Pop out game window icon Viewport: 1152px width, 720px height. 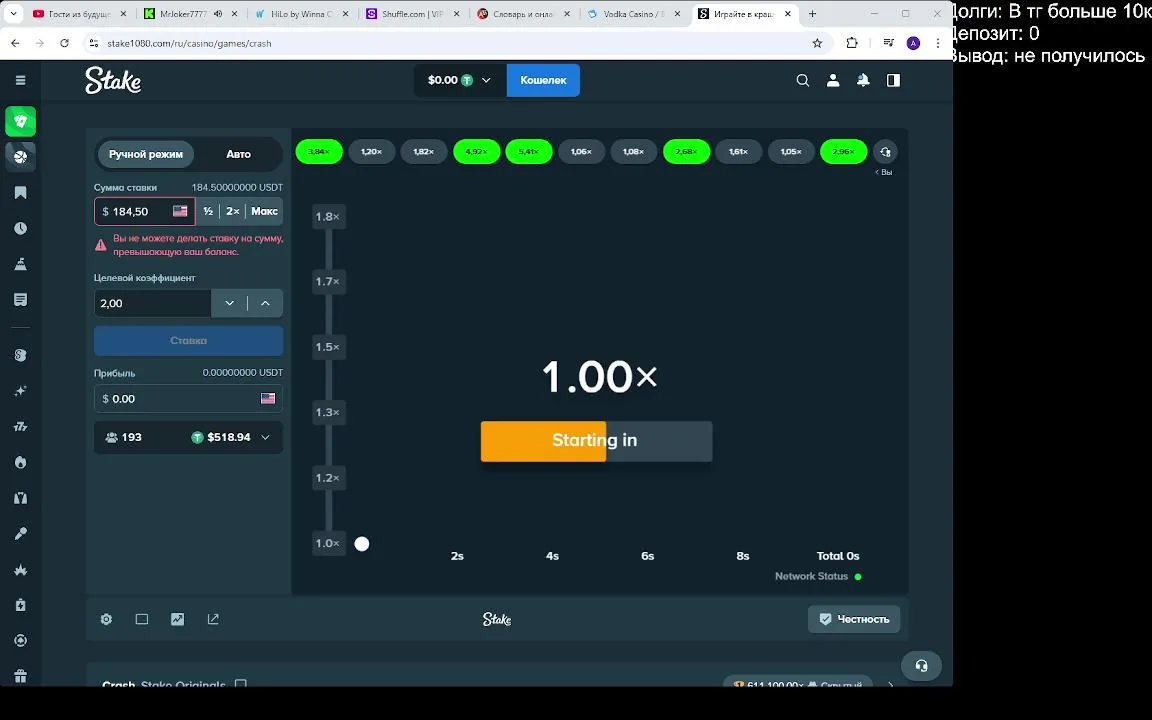coord(213,619)
